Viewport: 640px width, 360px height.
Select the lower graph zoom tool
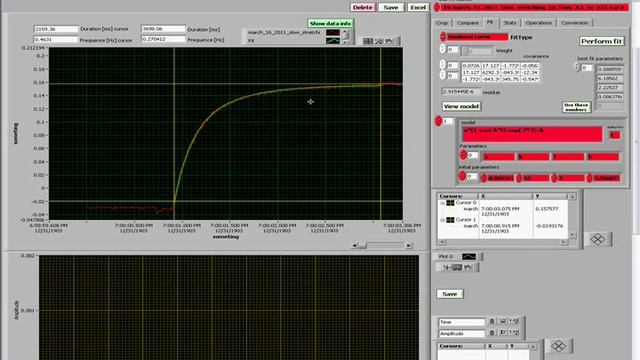(457, 267)
